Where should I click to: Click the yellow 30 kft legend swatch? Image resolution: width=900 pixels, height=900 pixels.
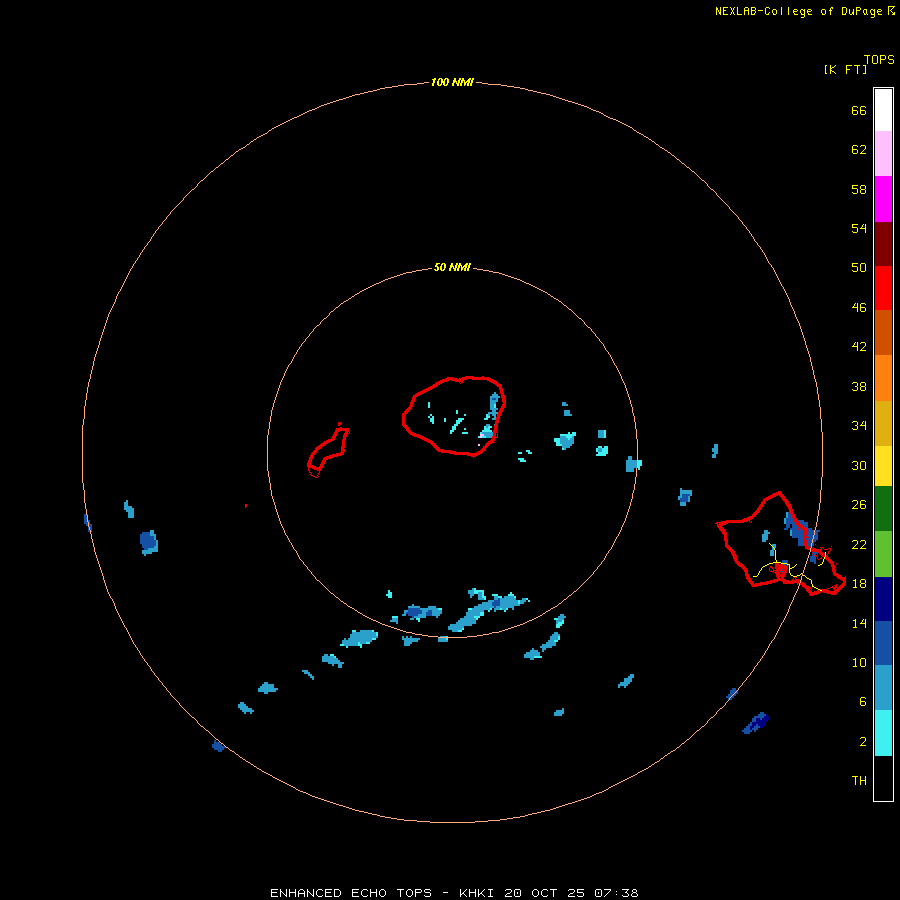(x=883, y=465)
